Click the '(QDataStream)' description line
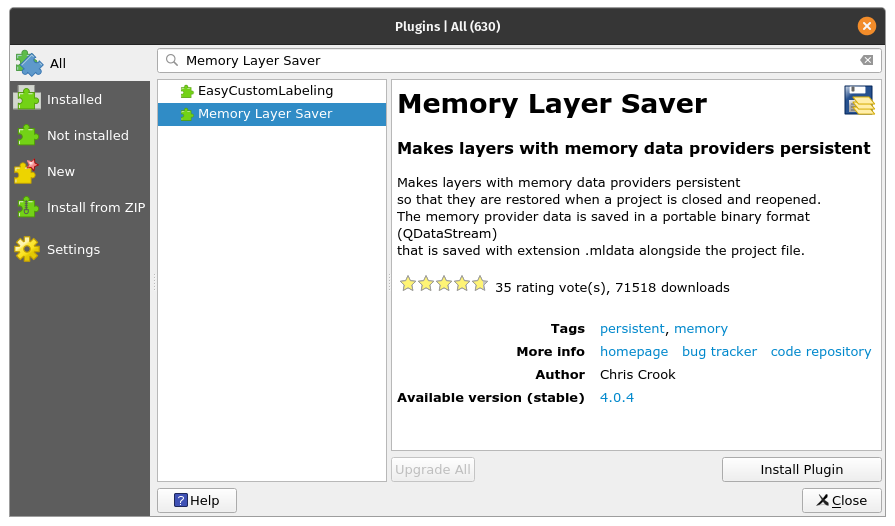Screen dimensions: 895x526 447,233
